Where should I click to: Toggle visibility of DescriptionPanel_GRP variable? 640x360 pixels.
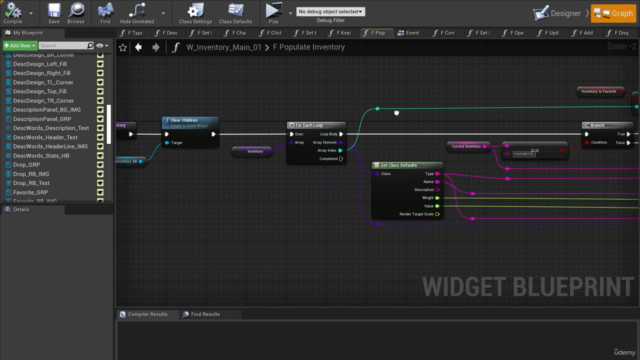pyautogui.click(x=100, y=119)
